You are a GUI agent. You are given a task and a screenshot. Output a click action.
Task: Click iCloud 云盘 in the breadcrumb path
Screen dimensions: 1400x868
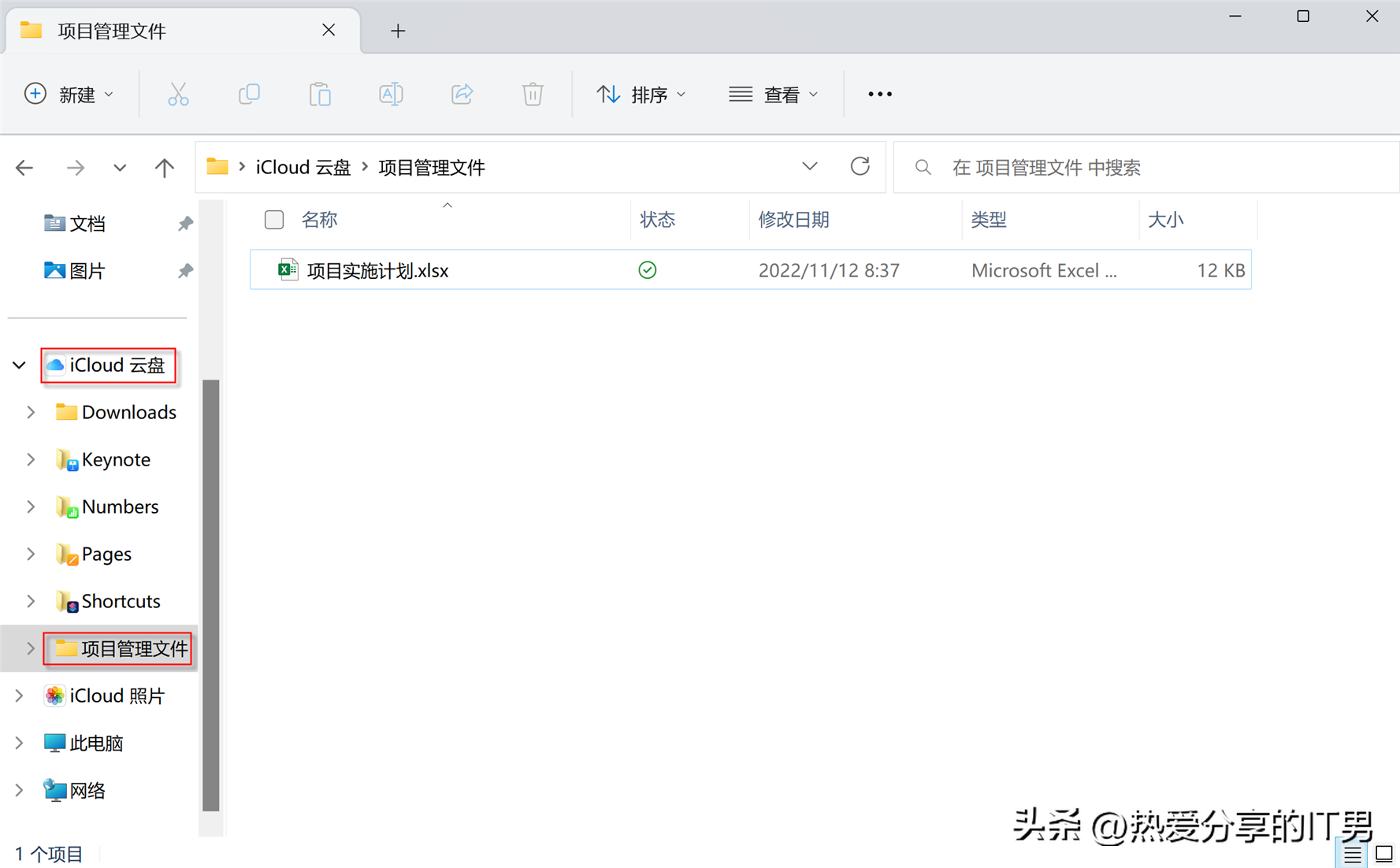pyautogui.click(x=303, y=167)
